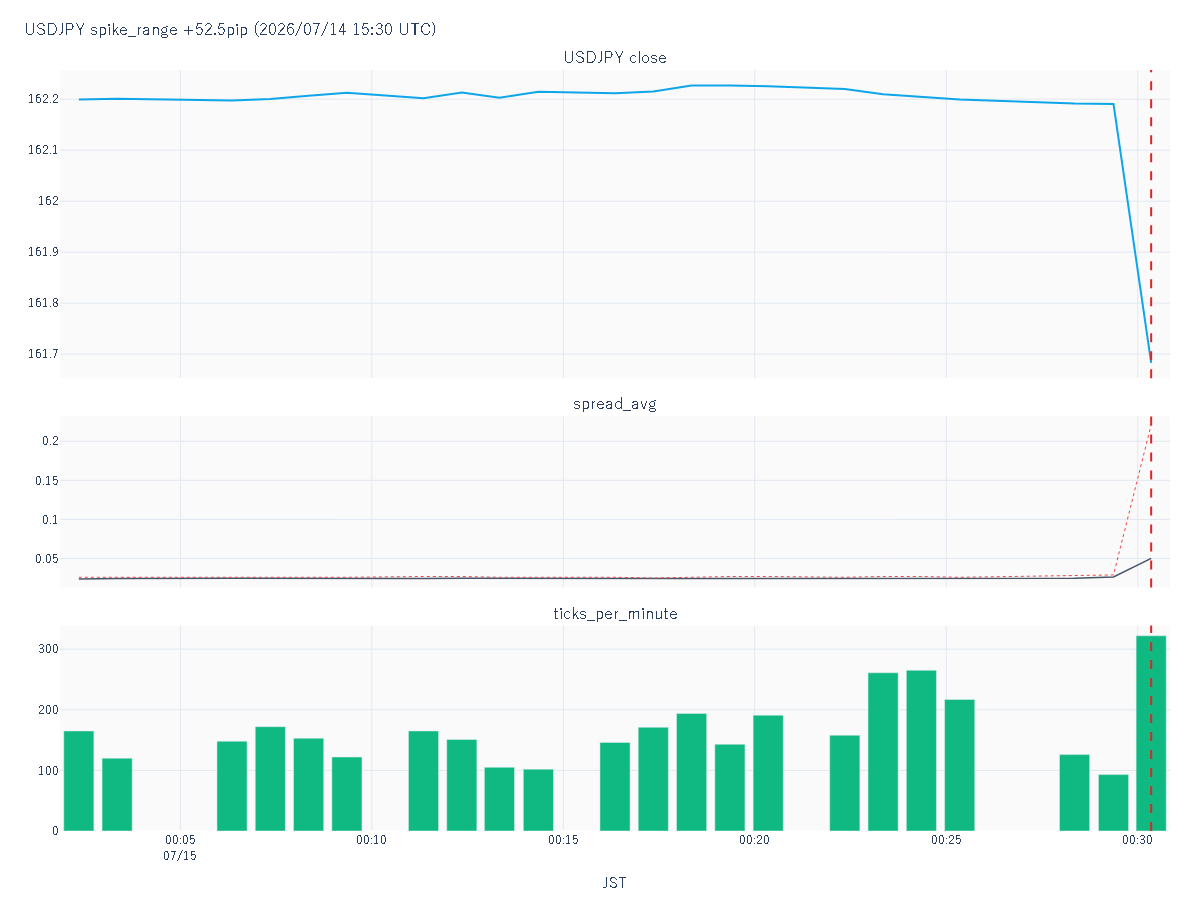Click the tallest green bar at 00:30
The height and width of the screenshot is (900, 1200).
point(1151,733)
